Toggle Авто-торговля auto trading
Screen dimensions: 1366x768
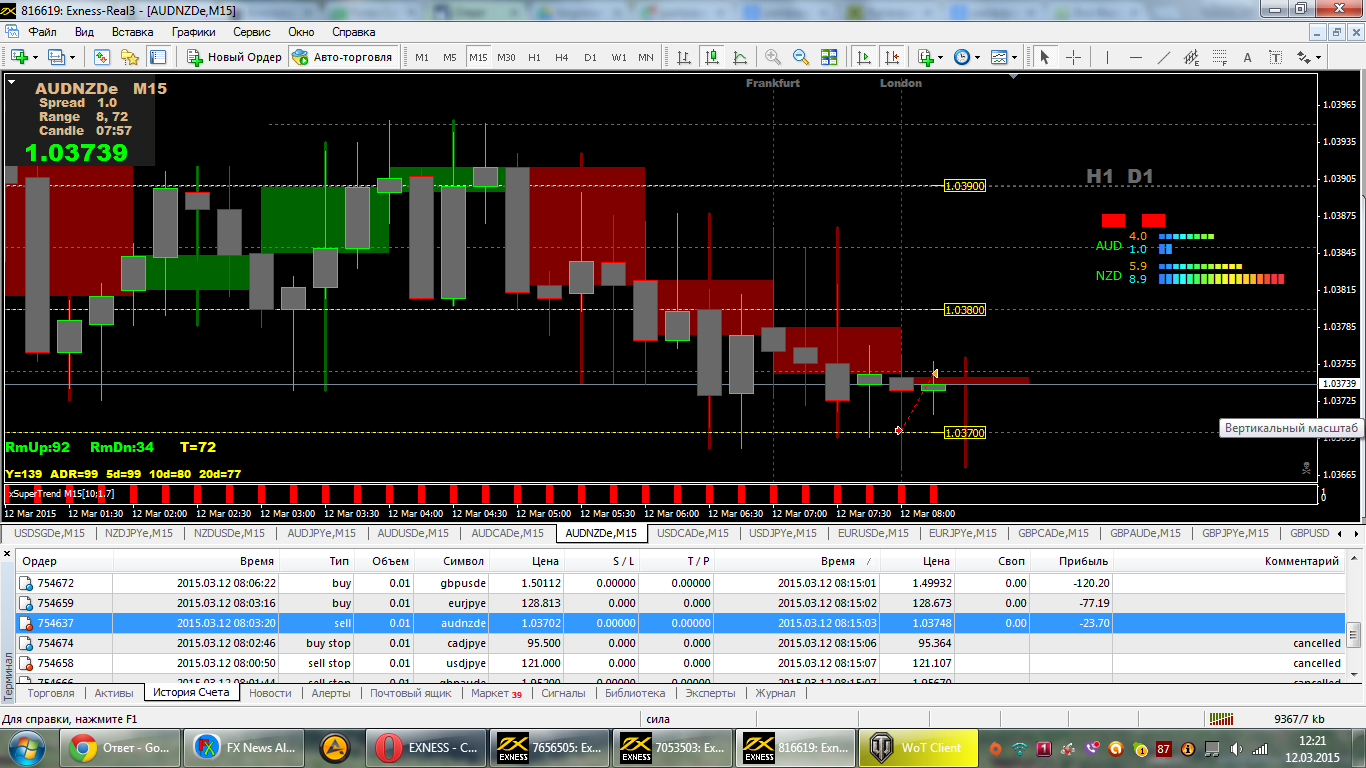(343, 57)
